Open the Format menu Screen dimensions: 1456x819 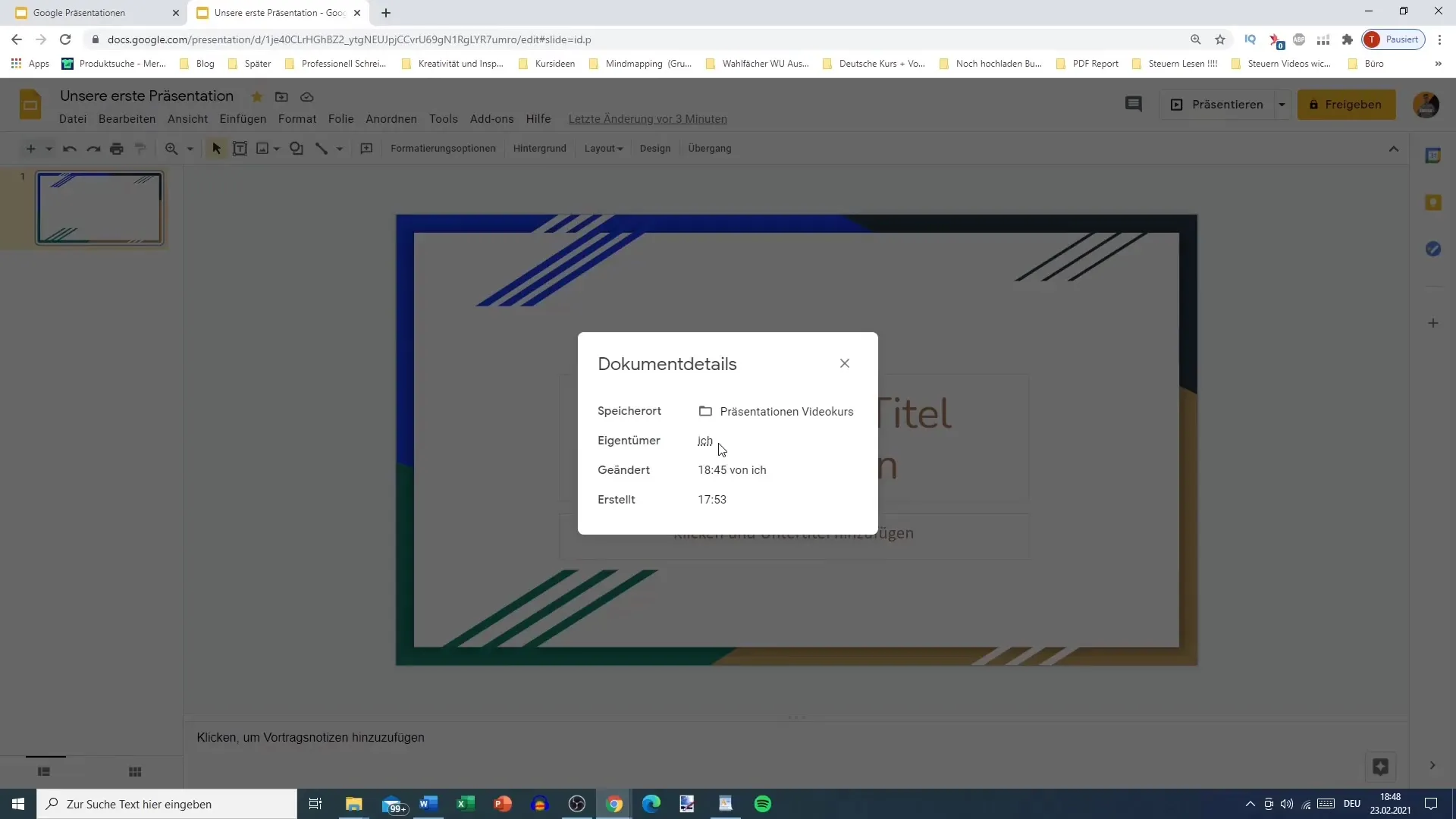point(297,118)
